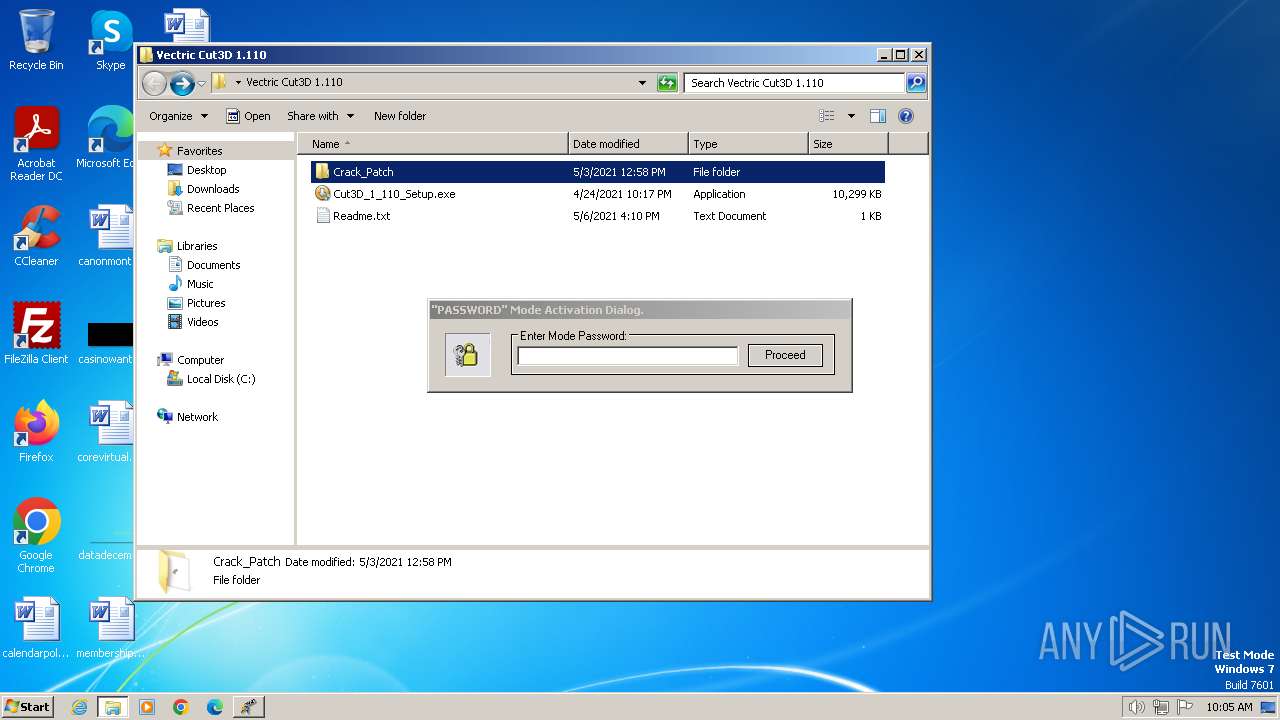This screenshot has width=1280, height=720.
Task: Select Recycle Bin desktop icon
Action: [x=36, y=40]
